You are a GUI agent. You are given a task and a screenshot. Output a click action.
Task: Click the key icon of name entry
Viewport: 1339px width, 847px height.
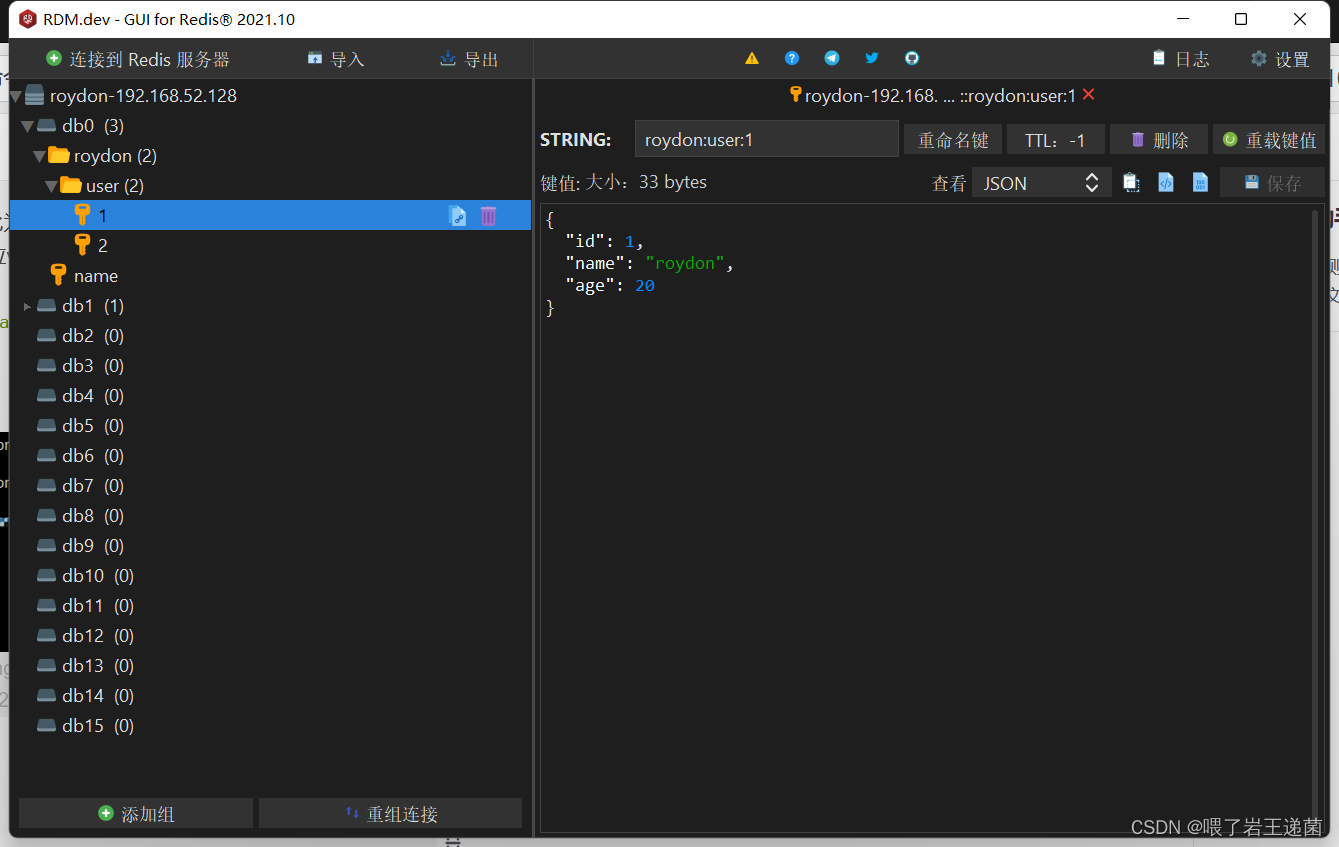coord(59,275)
